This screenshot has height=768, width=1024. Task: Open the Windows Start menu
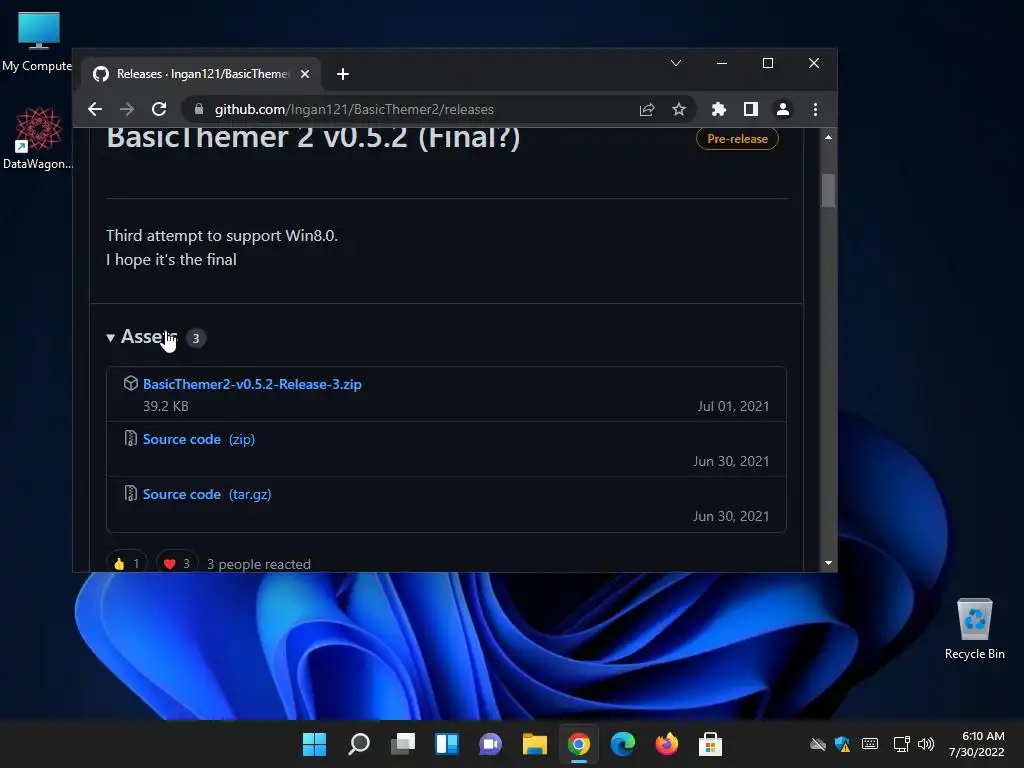(x=314, y=744)
